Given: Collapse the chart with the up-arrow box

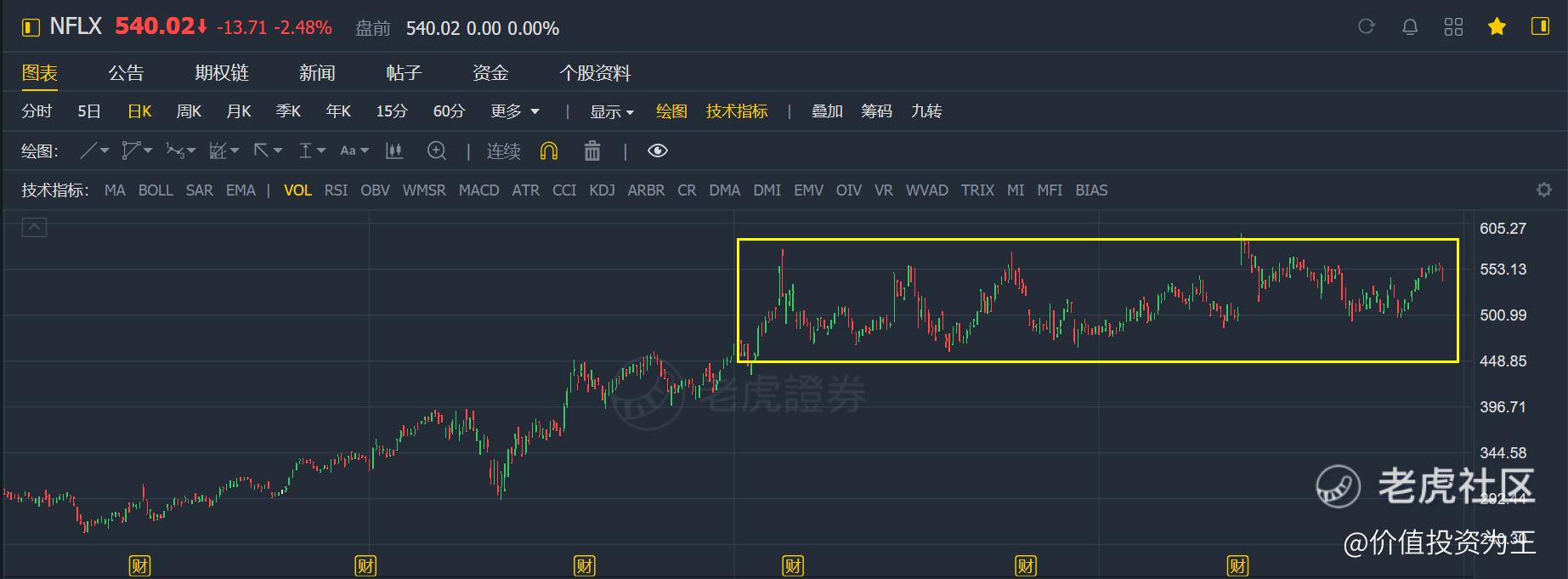Looking at the screenshot, I should click(x=34, y=227).
